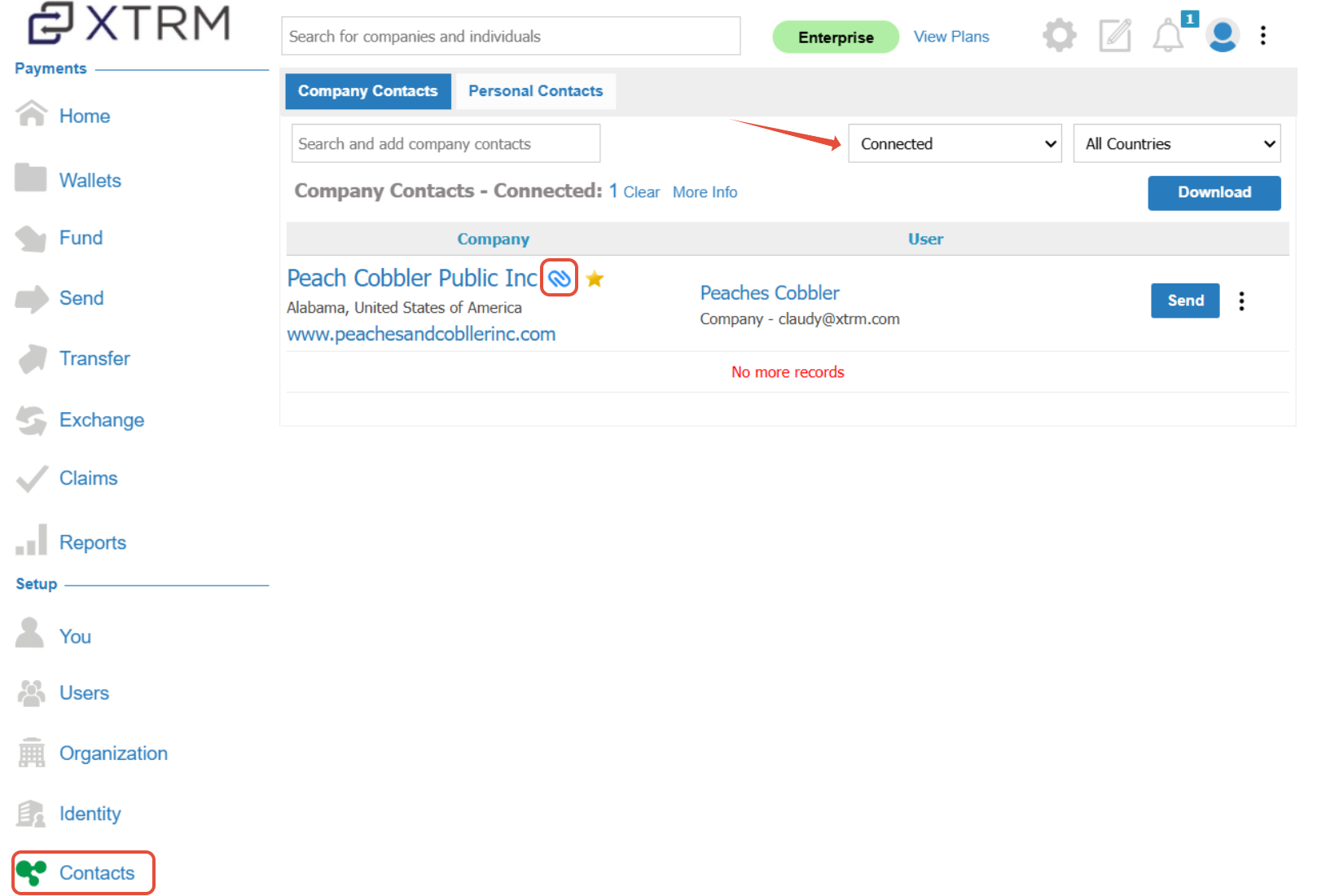This screenshot has height=896, width=1317.
Task: Click the Exchange arrows icon
Action: pos(31,420)
